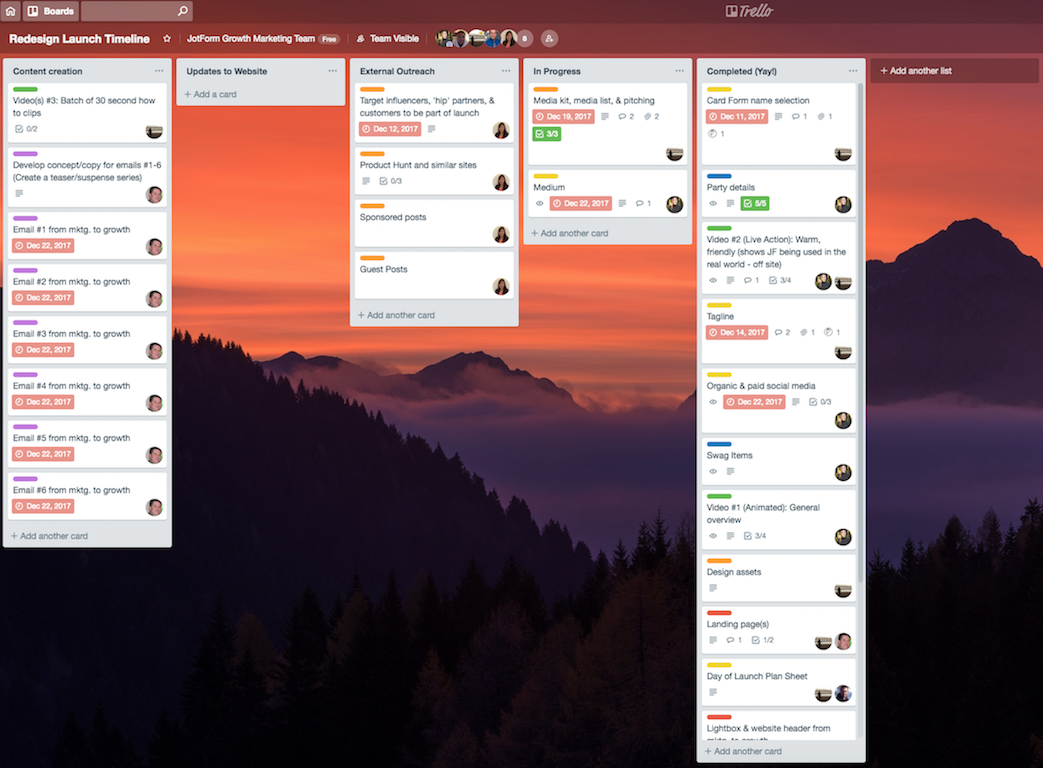Open the Email #2 from mktg. to growth card
The width and height of the screenshot is (1043, 768).
(x=87, y=287)
